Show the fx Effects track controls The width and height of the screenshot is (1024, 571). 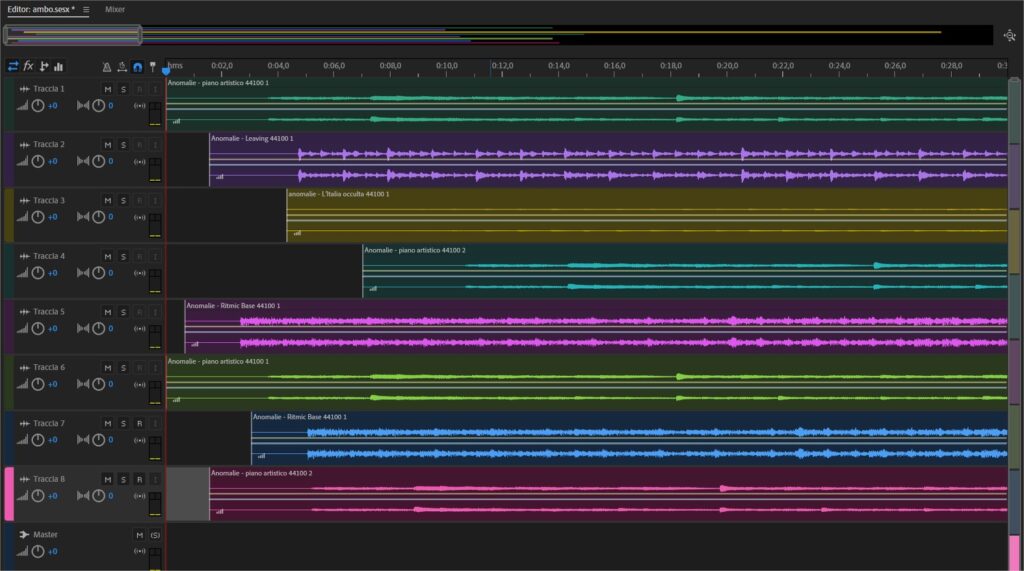[x=28, y=66]
